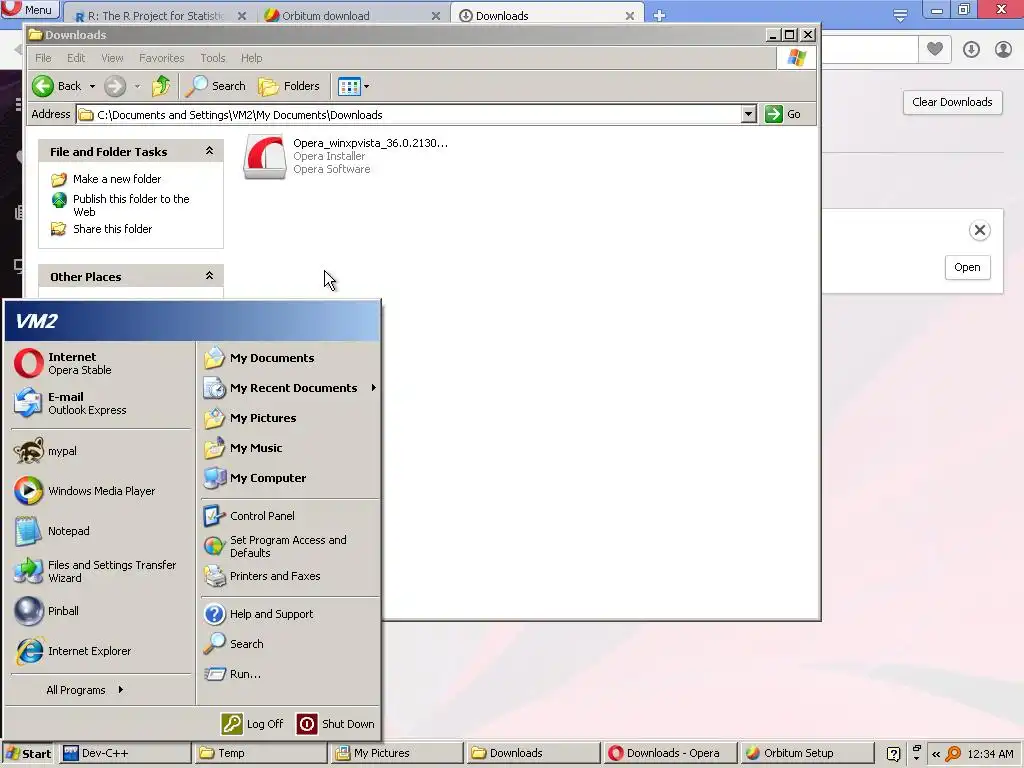The width and height of the screenshot is (1024, 768).
Task: Switch to Orbitum Setup taskbar button
Action: pos(807,753)
